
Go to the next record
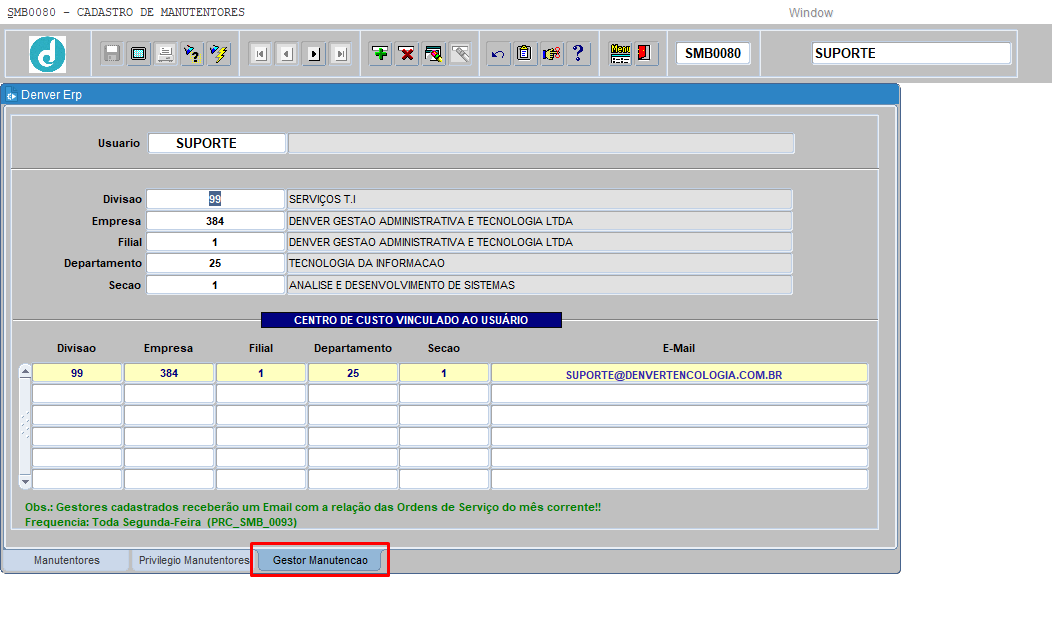pos(314,54)
